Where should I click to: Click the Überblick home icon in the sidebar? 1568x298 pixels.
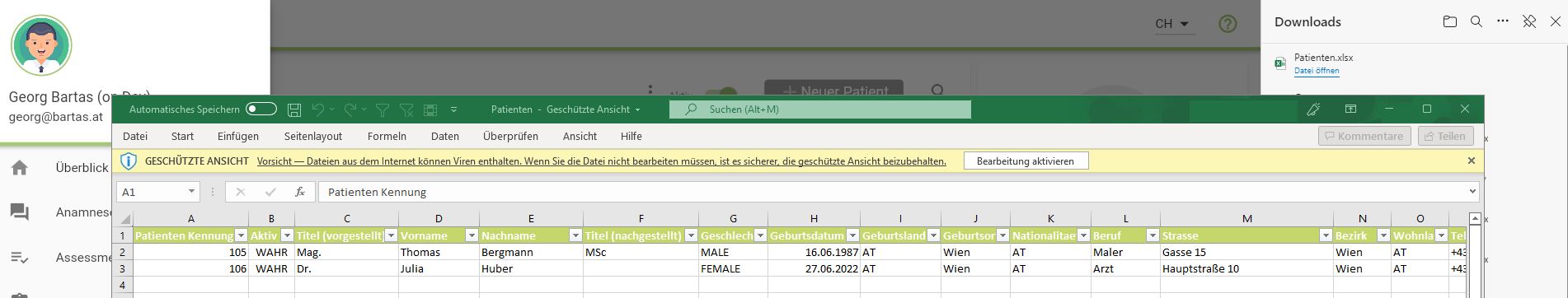point(20,168)
